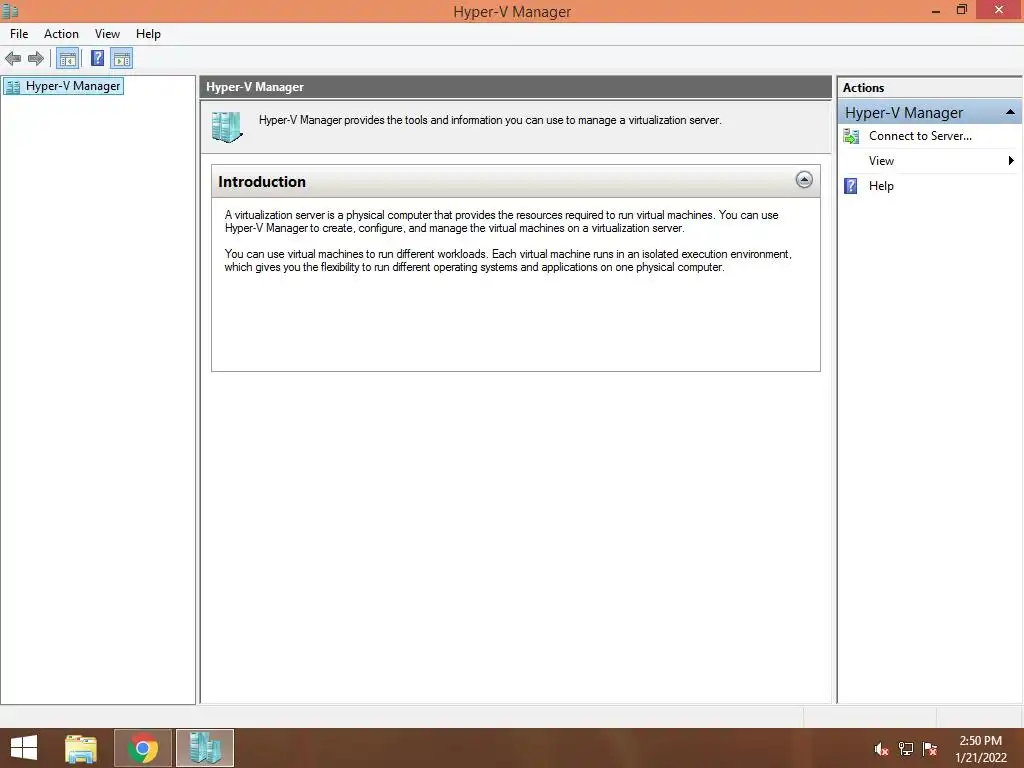Open the Windows Start button
This screenshot has width=1024, height=768.
click(24, 748)
